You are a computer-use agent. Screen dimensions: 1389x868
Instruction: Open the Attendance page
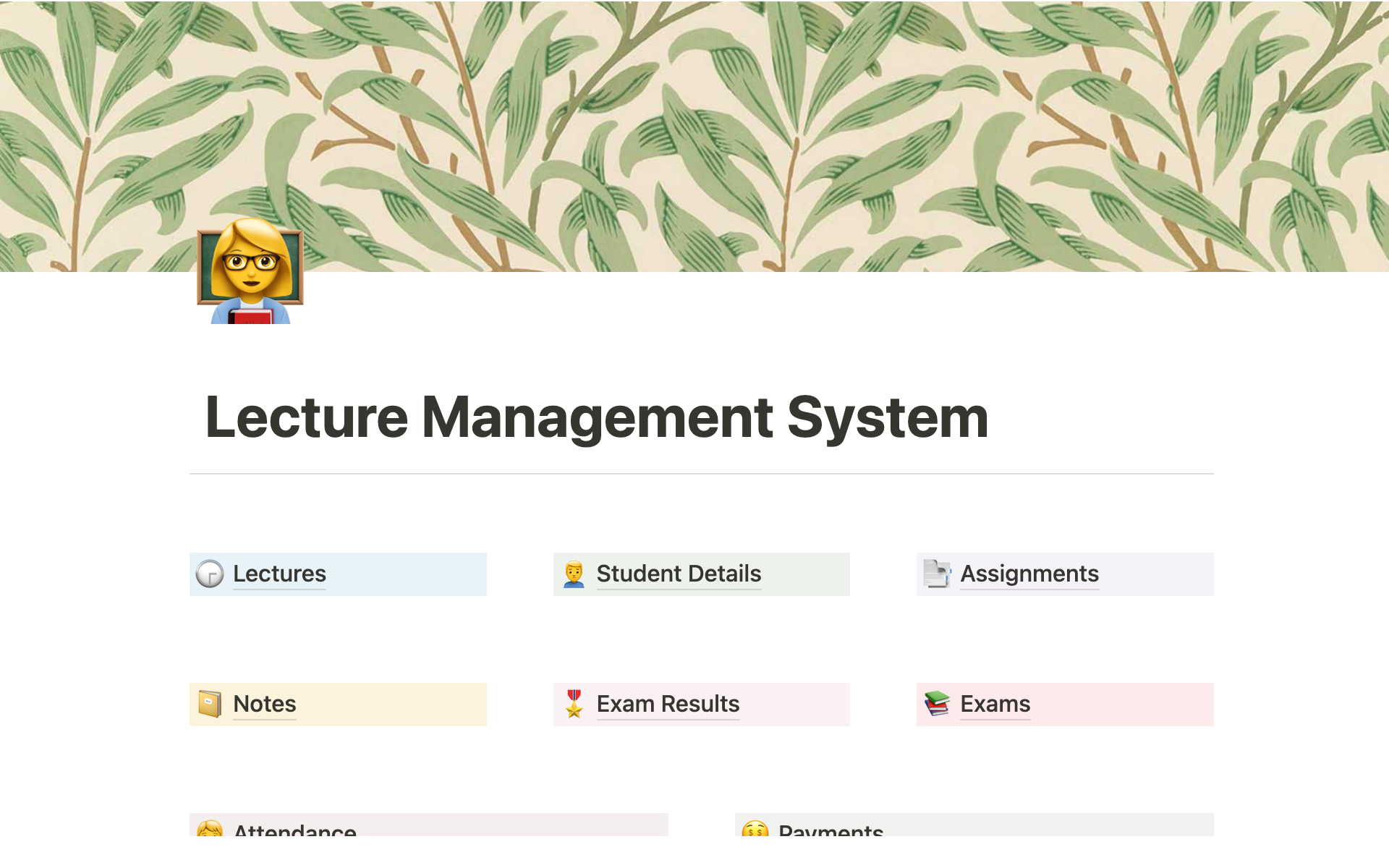(294, 832)
